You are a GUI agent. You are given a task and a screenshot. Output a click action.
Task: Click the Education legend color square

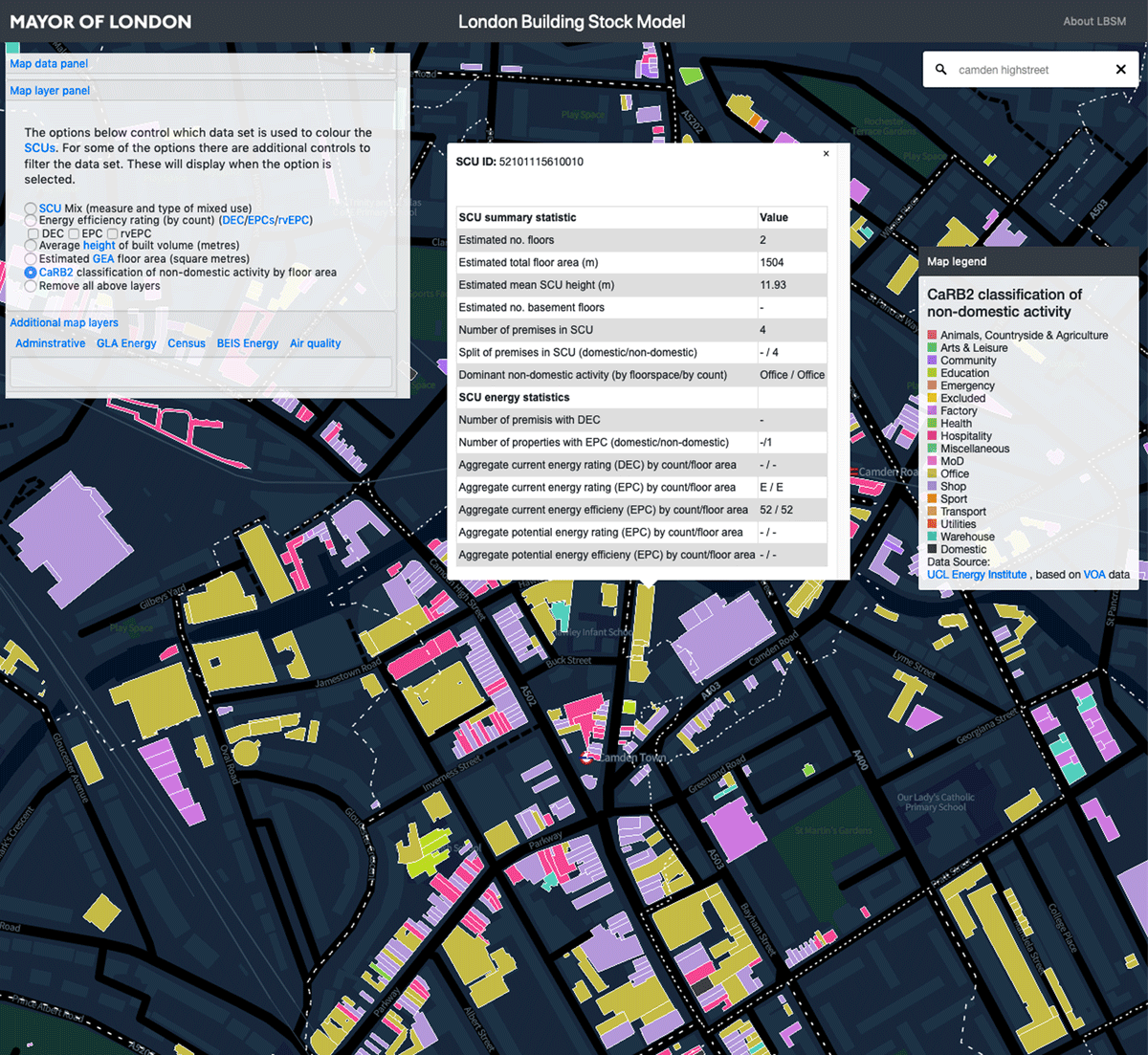pyautogui.click(x=932, y=373)
